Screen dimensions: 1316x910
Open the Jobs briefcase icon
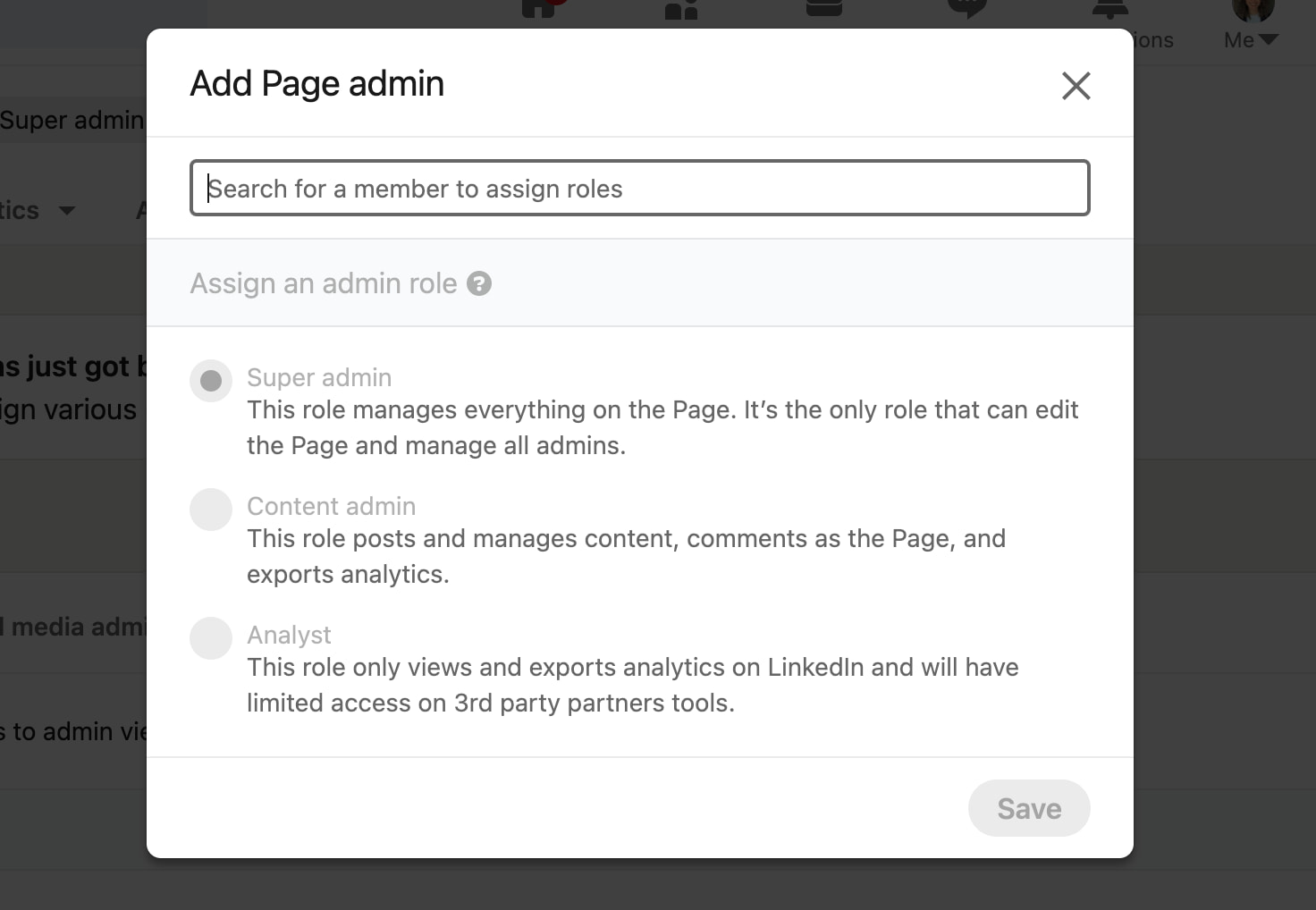point(824,8)
